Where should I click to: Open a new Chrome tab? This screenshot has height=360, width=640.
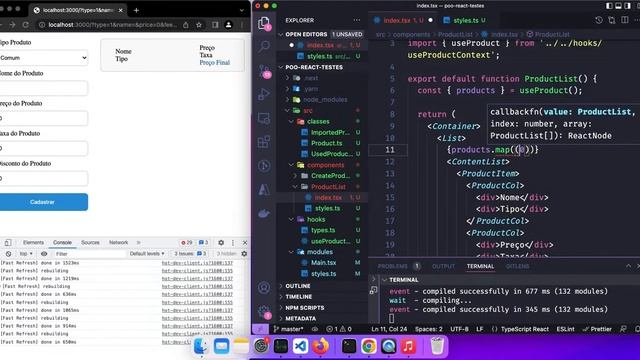pos(136,10)
